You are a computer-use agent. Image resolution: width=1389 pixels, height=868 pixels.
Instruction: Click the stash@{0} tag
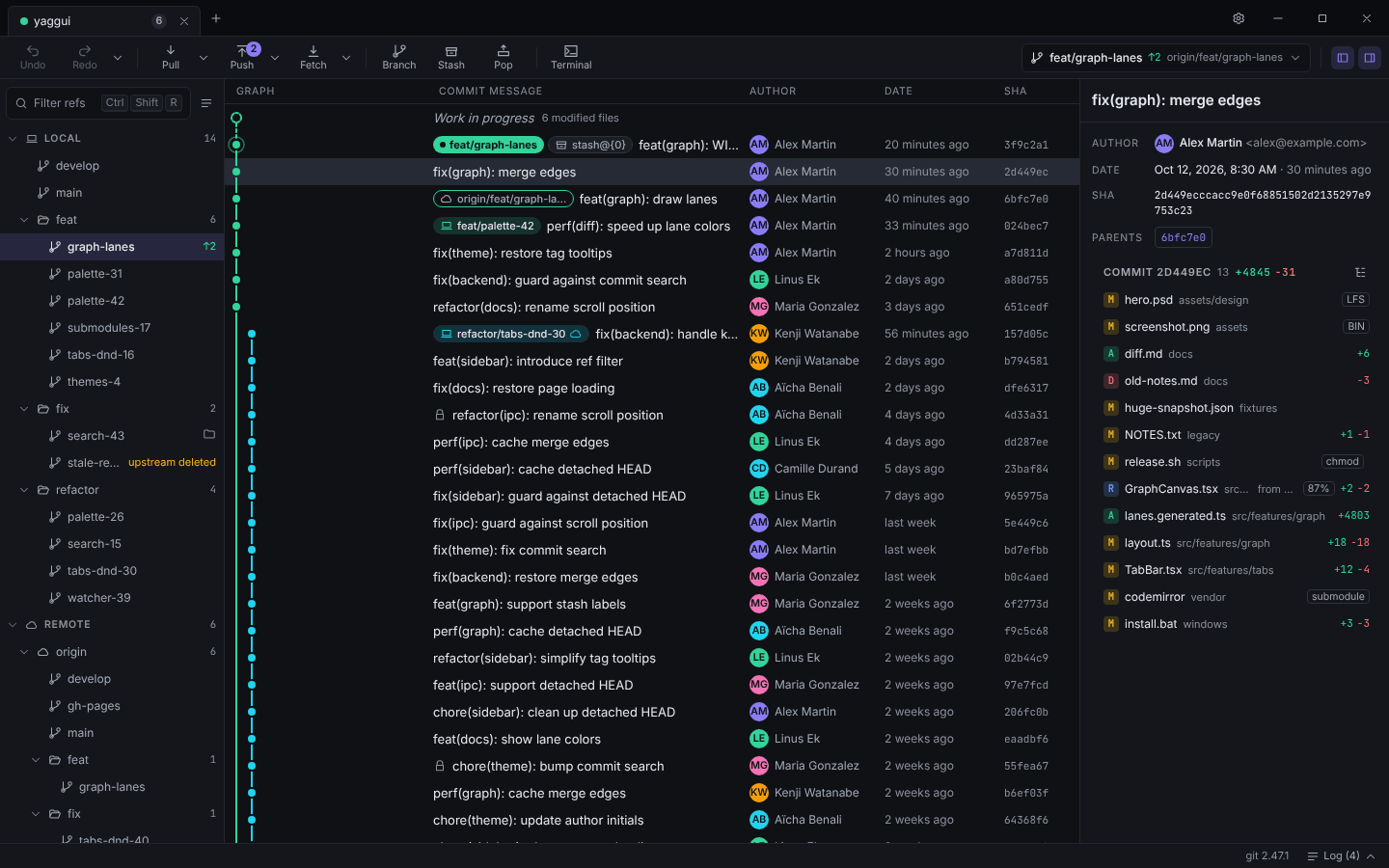tap(590, 145)
